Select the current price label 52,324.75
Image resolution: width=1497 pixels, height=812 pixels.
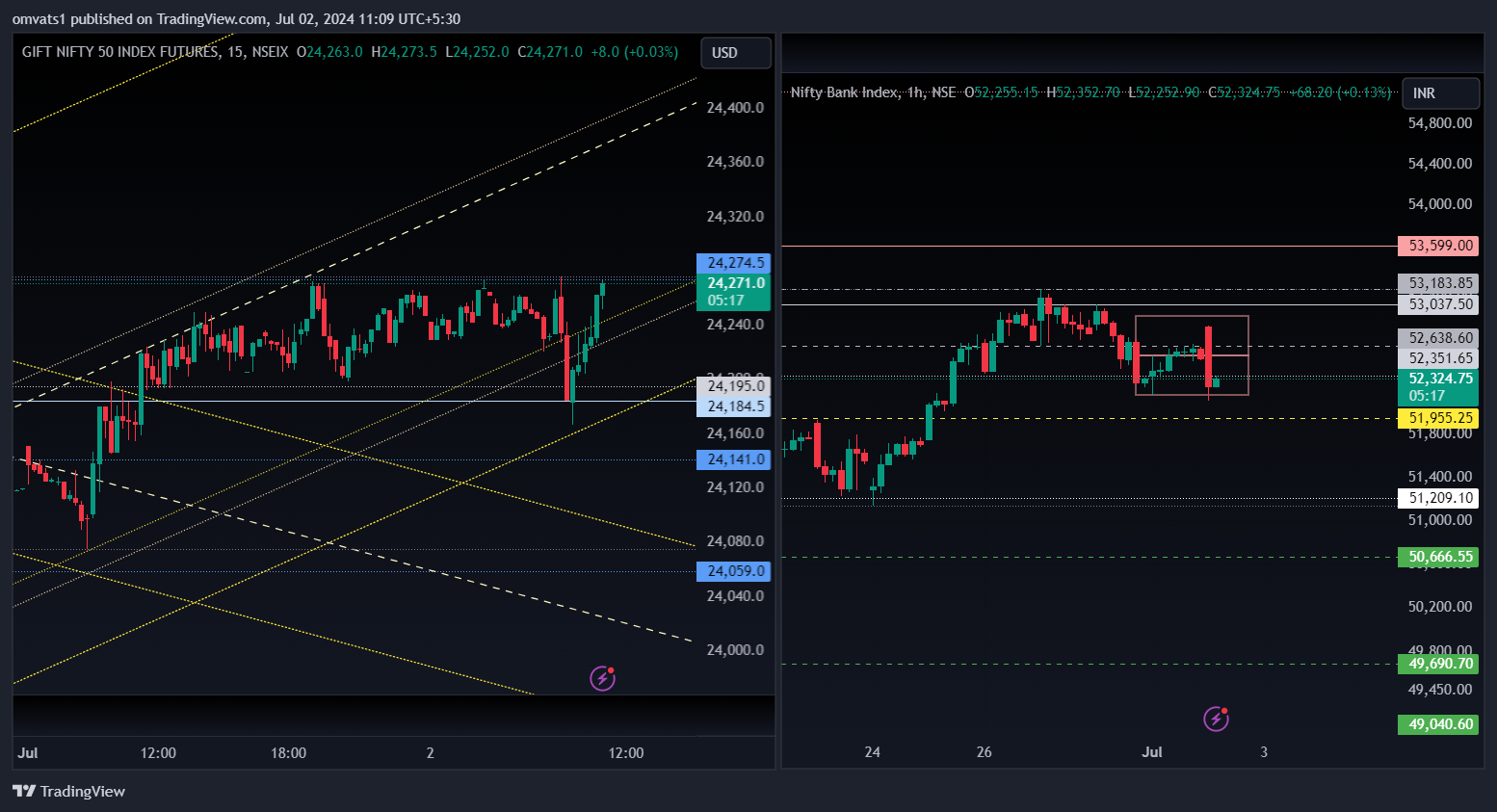click(1438, 387)
